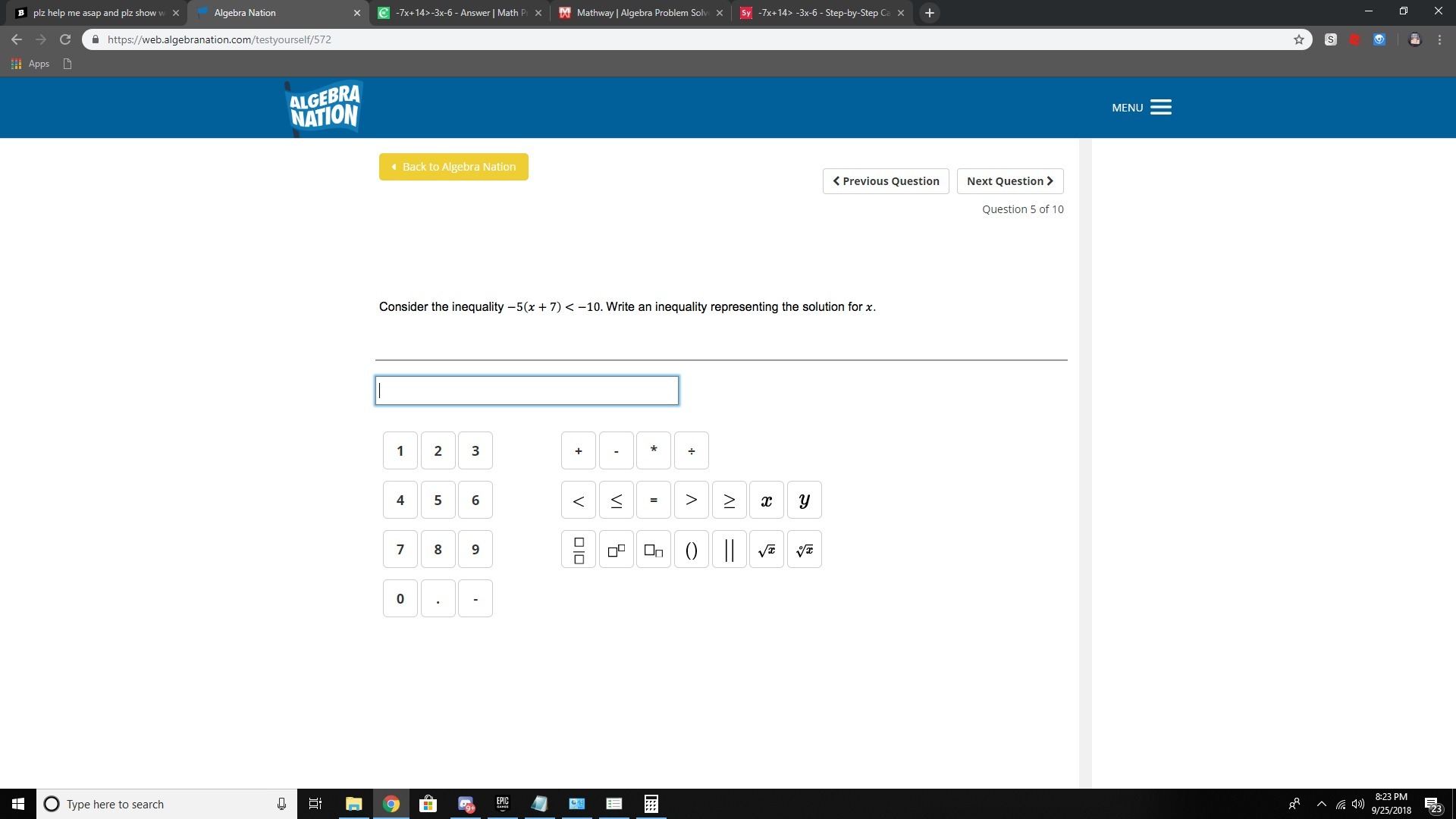Go to the Next Question
1456x819 pixels.
coord(1009,181)
